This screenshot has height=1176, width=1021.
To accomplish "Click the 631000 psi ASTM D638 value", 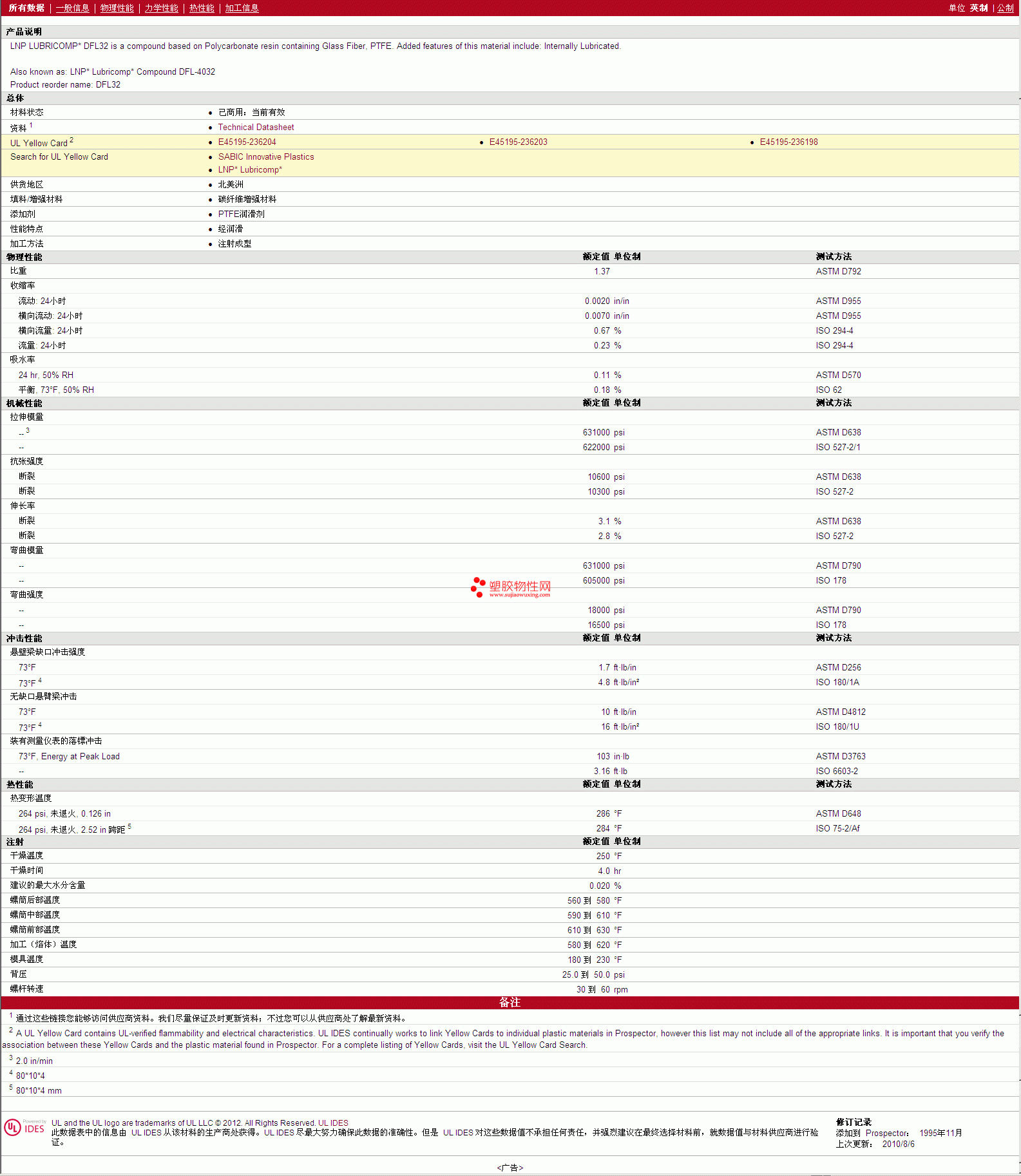I will tap(604, 433).
